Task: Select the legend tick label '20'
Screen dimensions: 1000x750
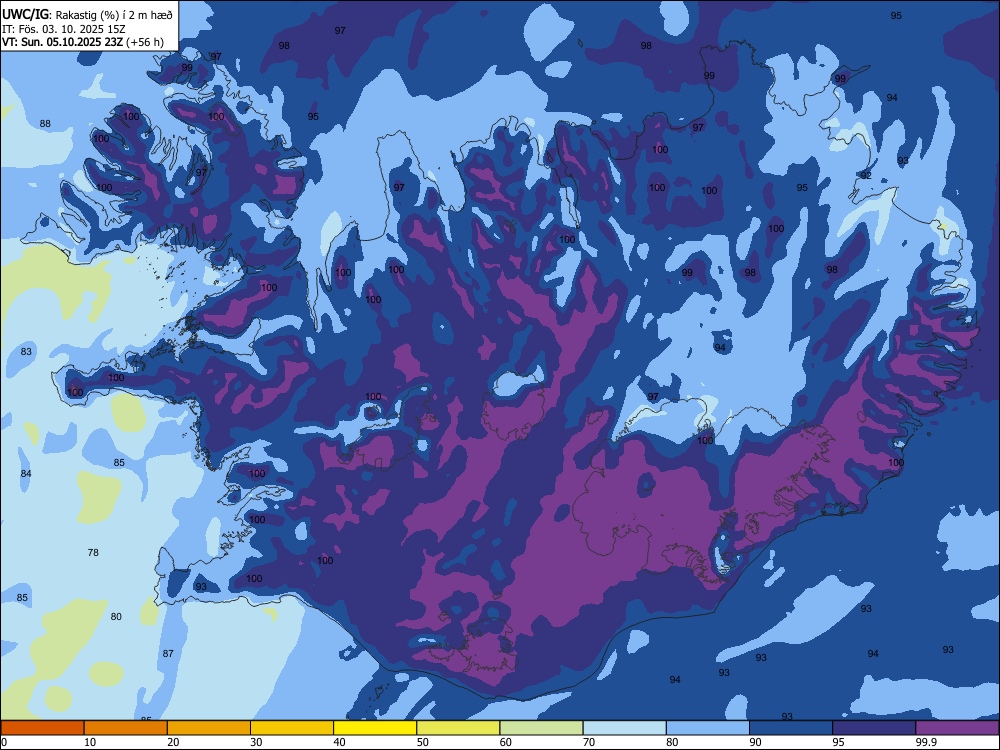Action: pos(173,742)
